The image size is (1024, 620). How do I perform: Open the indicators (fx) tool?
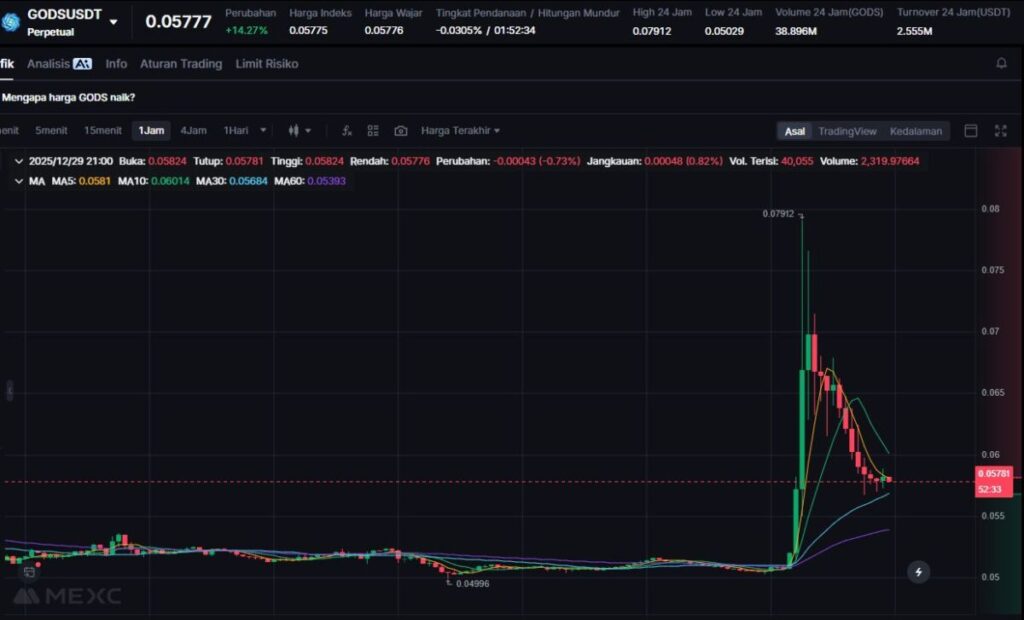(347, 131)
